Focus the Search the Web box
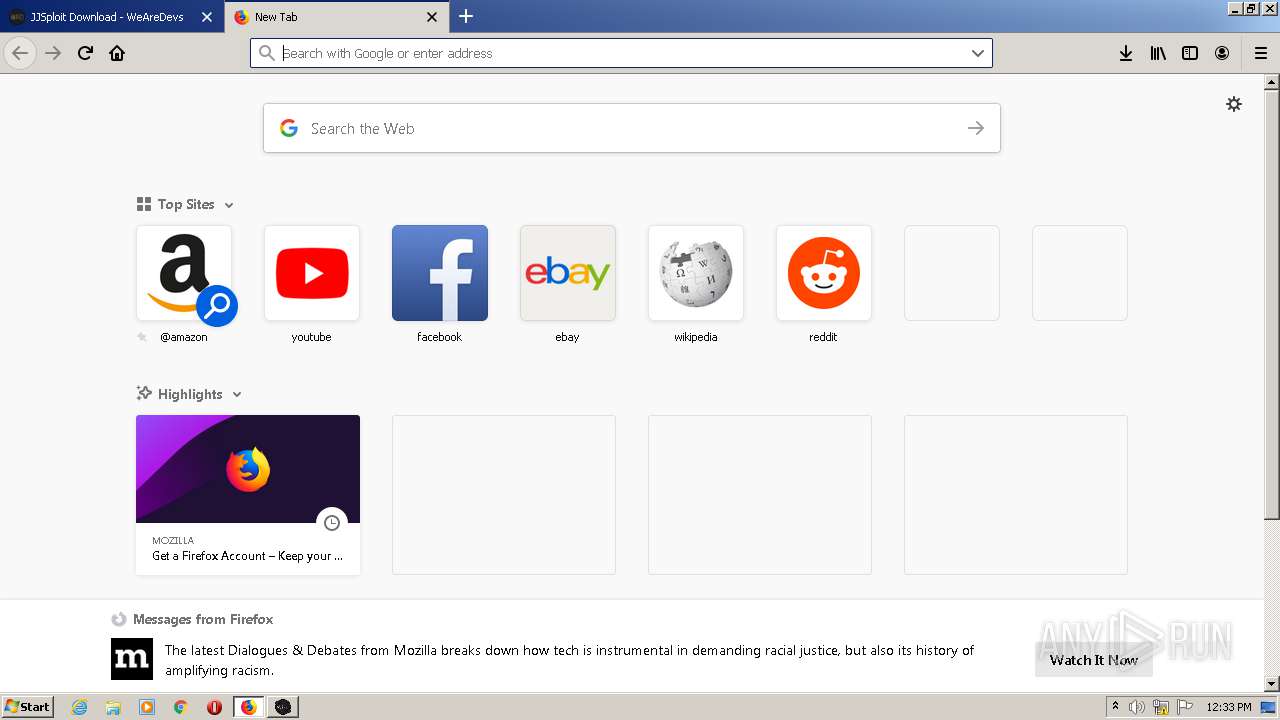Image resolution: width=1280 pixels, height=720 pixels. [x=632, y=128]
